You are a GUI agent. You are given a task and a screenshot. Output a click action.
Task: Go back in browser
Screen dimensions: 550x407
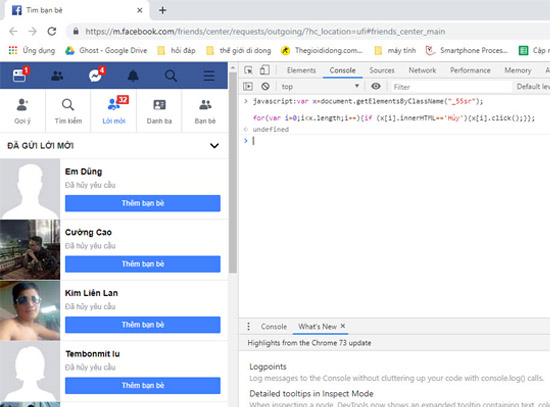point(13,32)
